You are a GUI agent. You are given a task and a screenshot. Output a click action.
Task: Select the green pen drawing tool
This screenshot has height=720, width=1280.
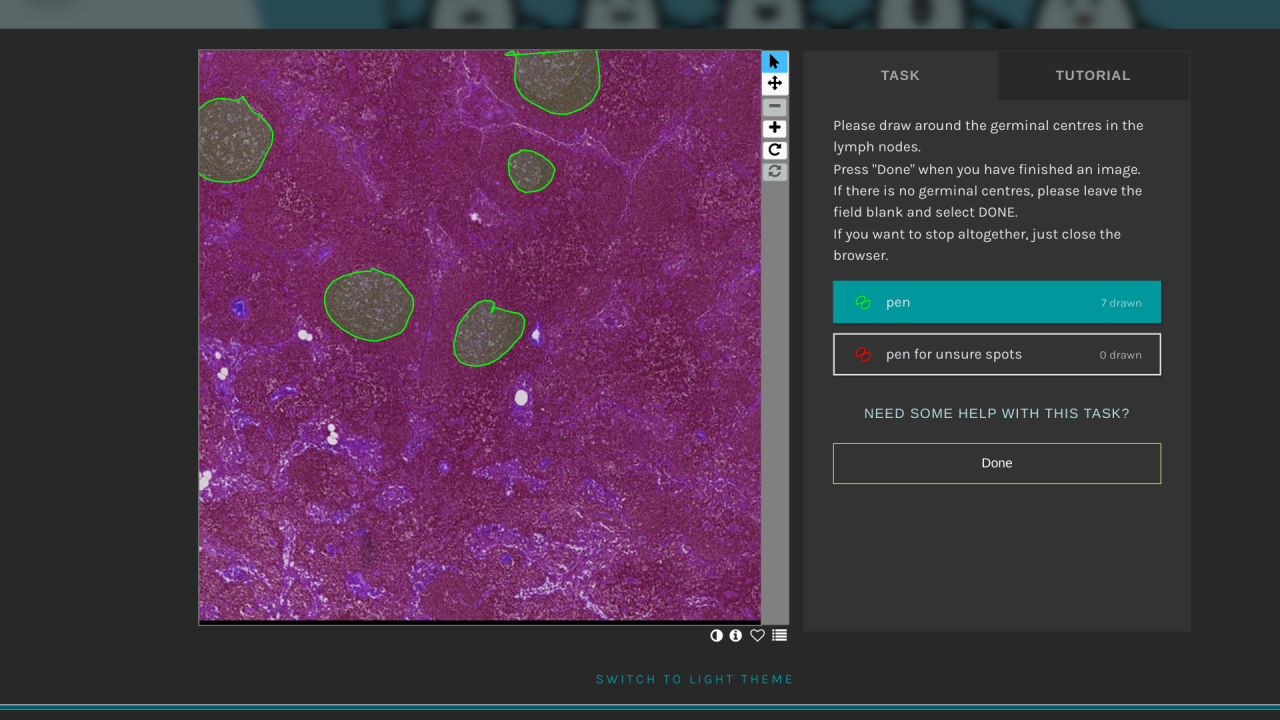(x=997, y=302)
